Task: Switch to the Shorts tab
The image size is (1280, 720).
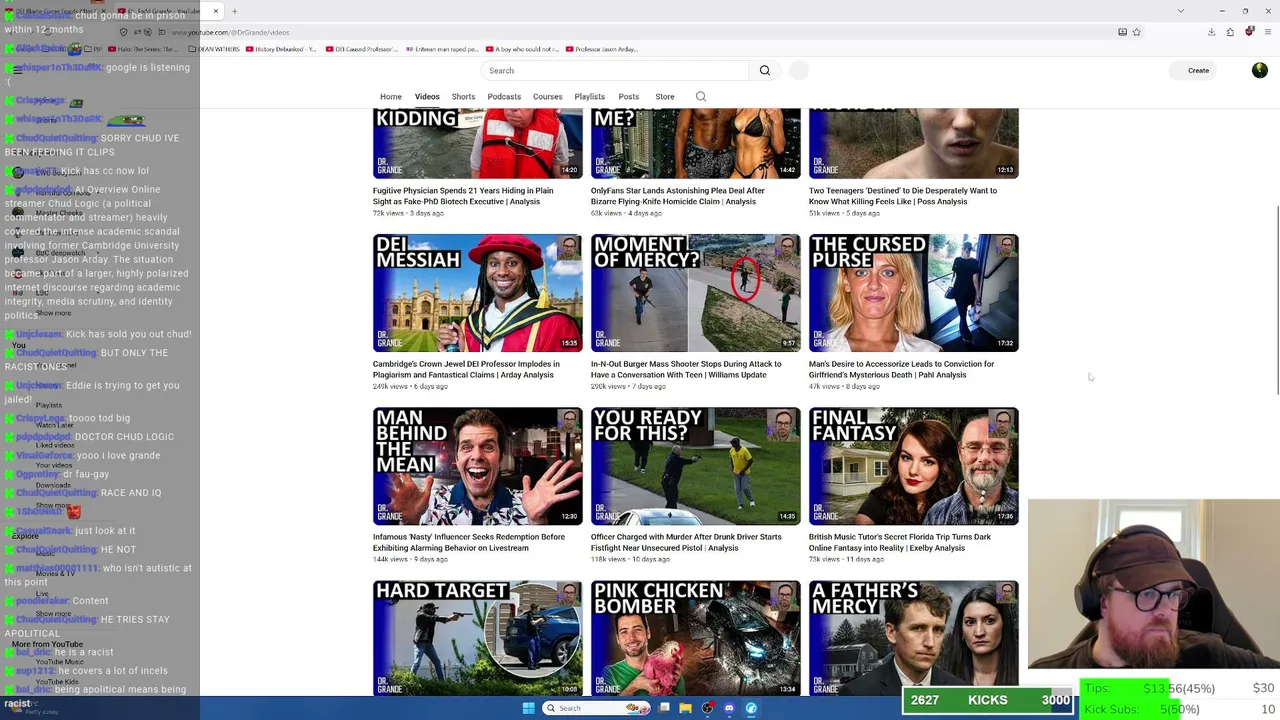Action: tap(463, 97)
